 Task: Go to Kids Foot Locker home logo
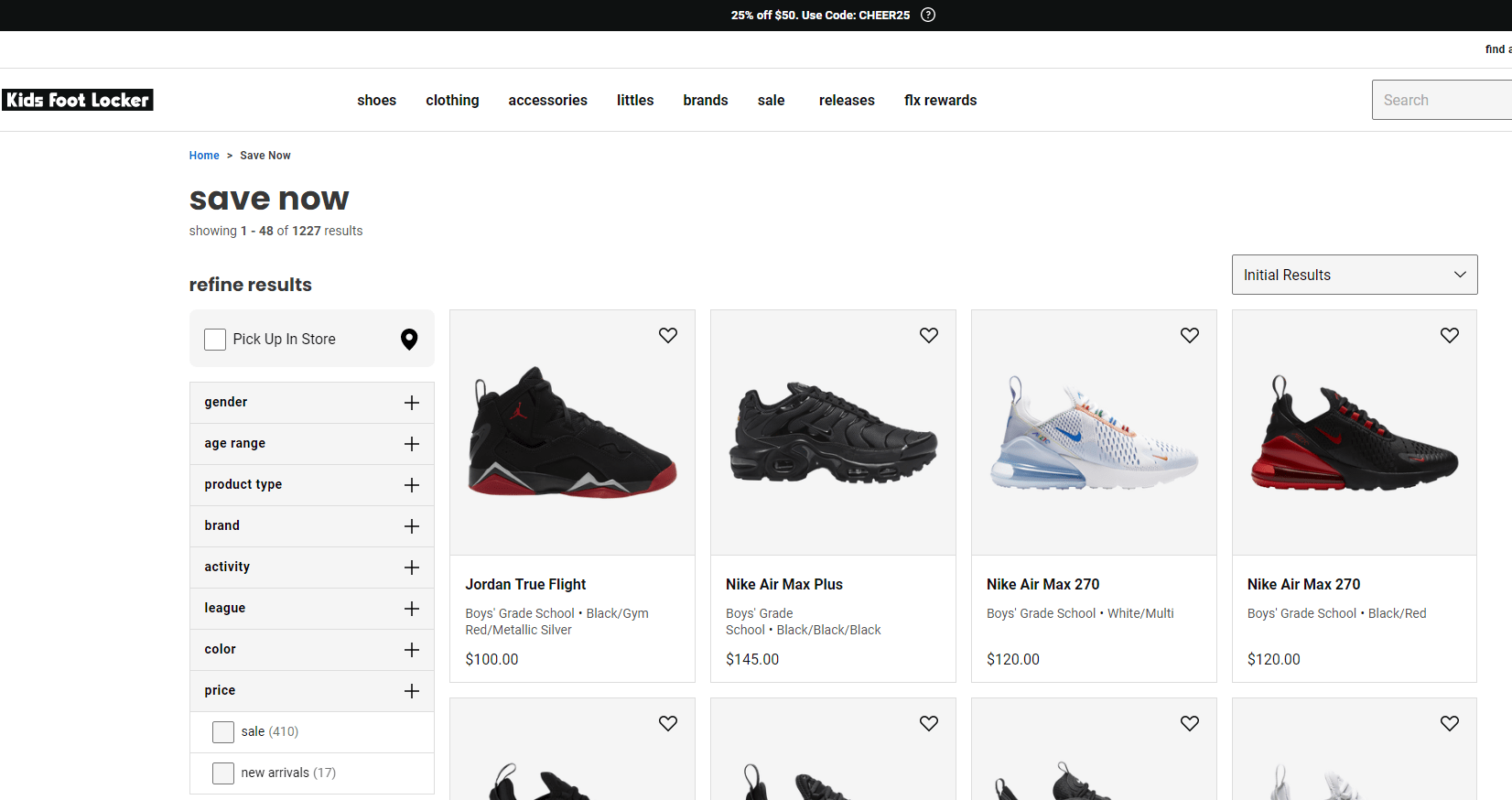point(78,100)
